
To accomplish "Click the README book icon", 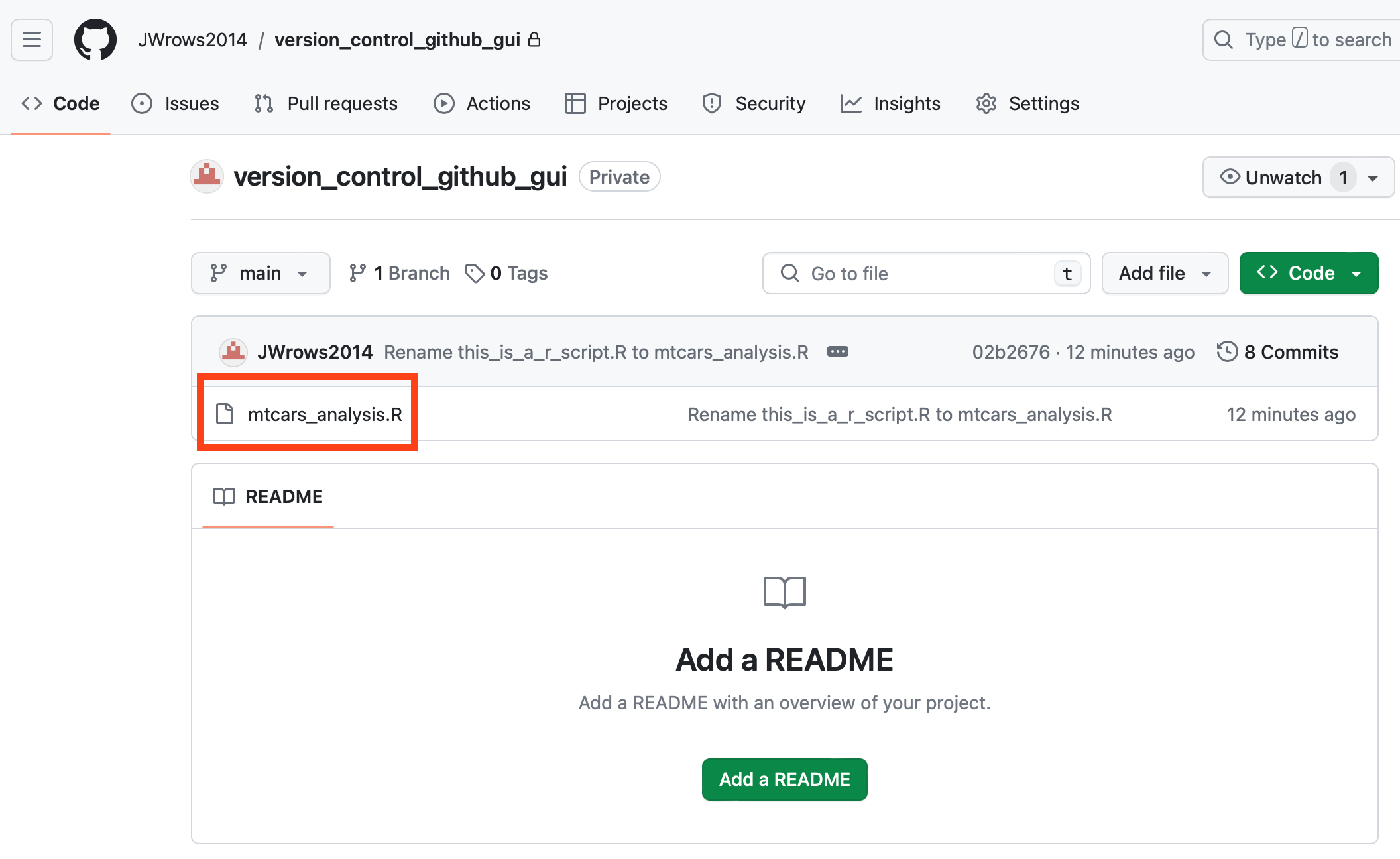I will pos(223,496).
